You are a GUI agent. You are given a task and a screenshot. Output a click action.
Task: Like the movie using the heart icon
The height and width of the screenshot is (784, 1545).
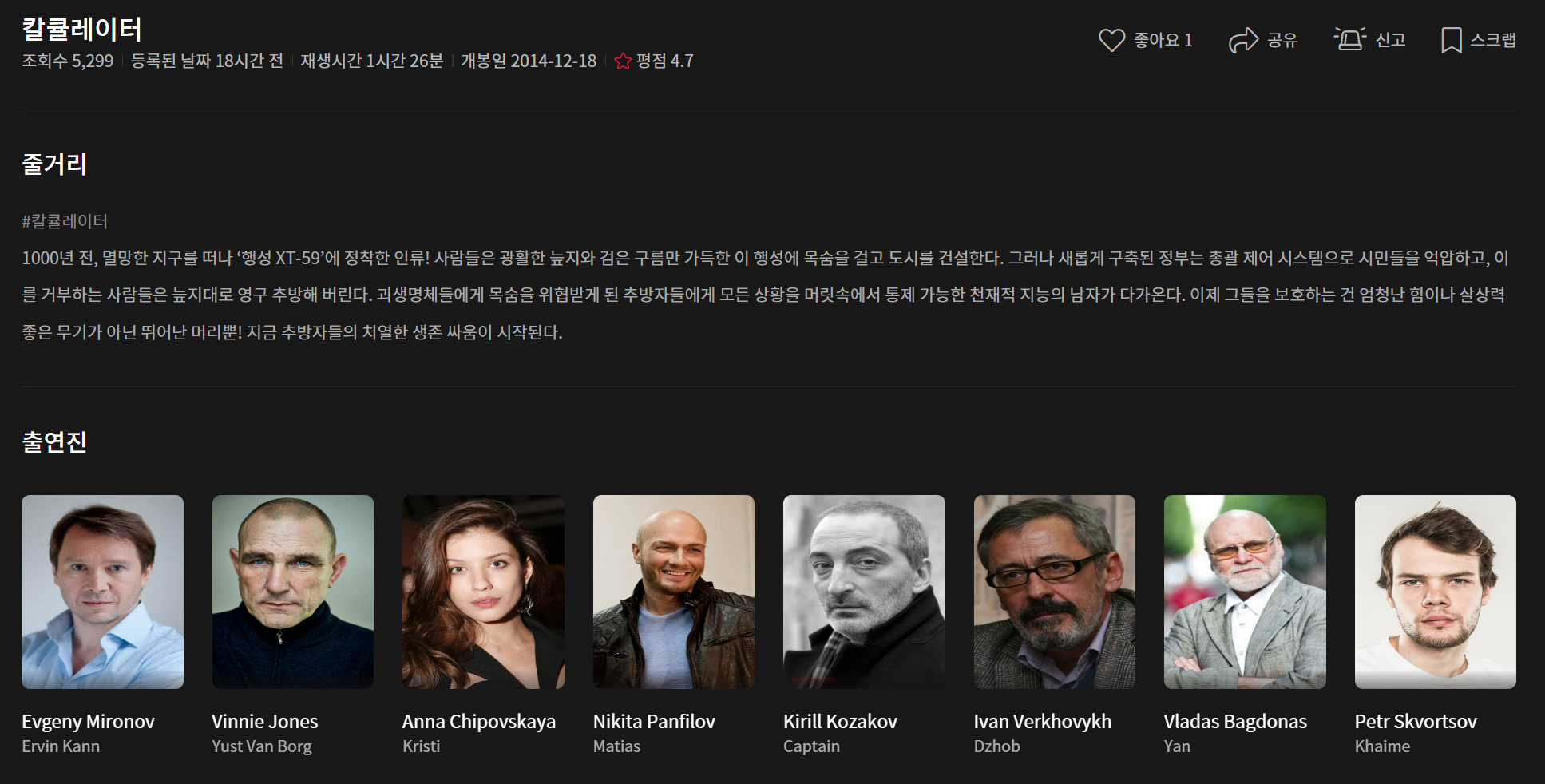[1112, 39]
